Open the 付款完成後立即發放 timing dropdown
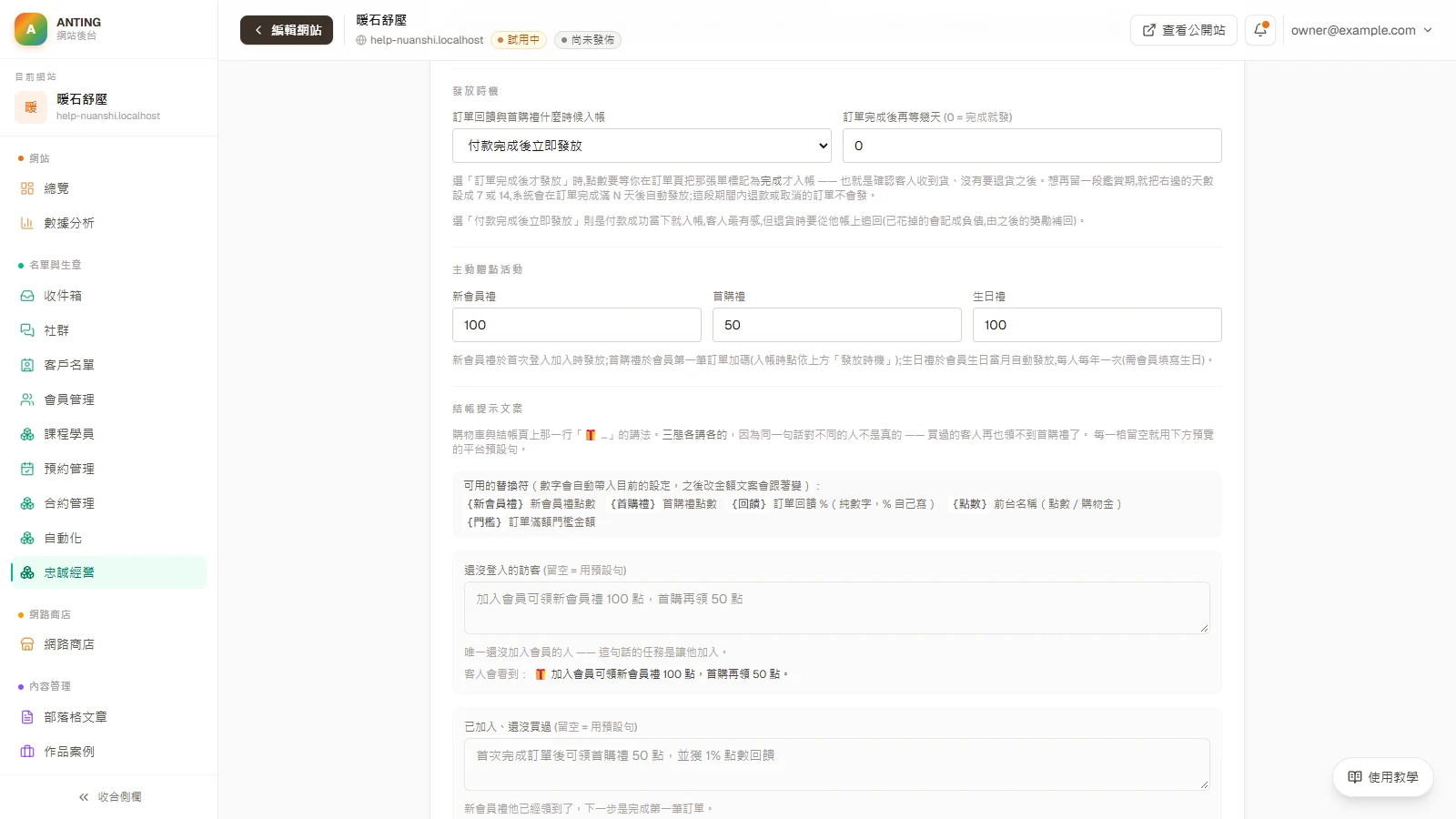Image resolution: width=1456 pixels, height=819 pixels. click(x=642, y=146)
